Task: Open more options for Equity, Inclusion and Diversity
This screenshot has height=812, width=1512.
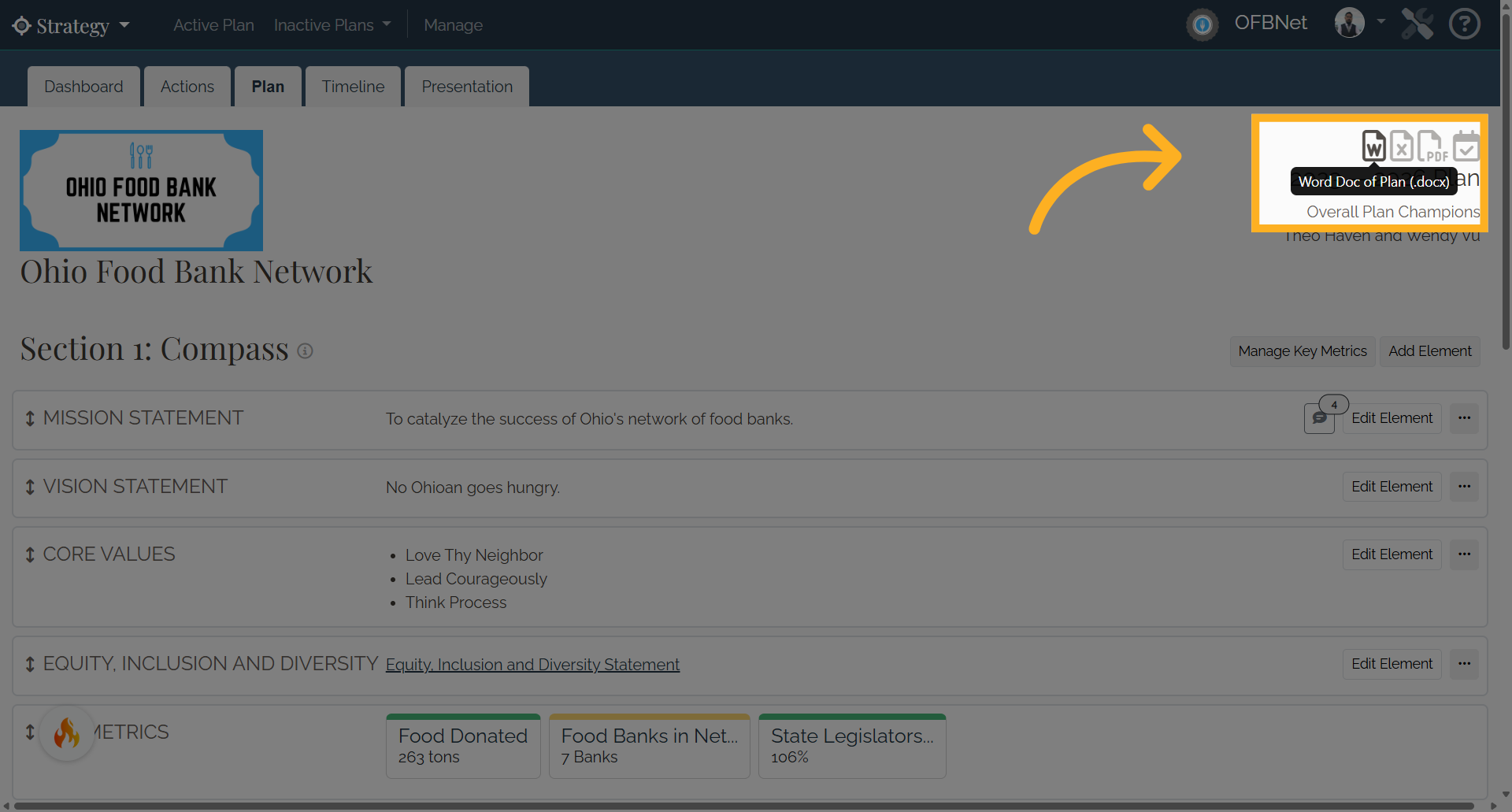Action: (x=1464, y=664)
